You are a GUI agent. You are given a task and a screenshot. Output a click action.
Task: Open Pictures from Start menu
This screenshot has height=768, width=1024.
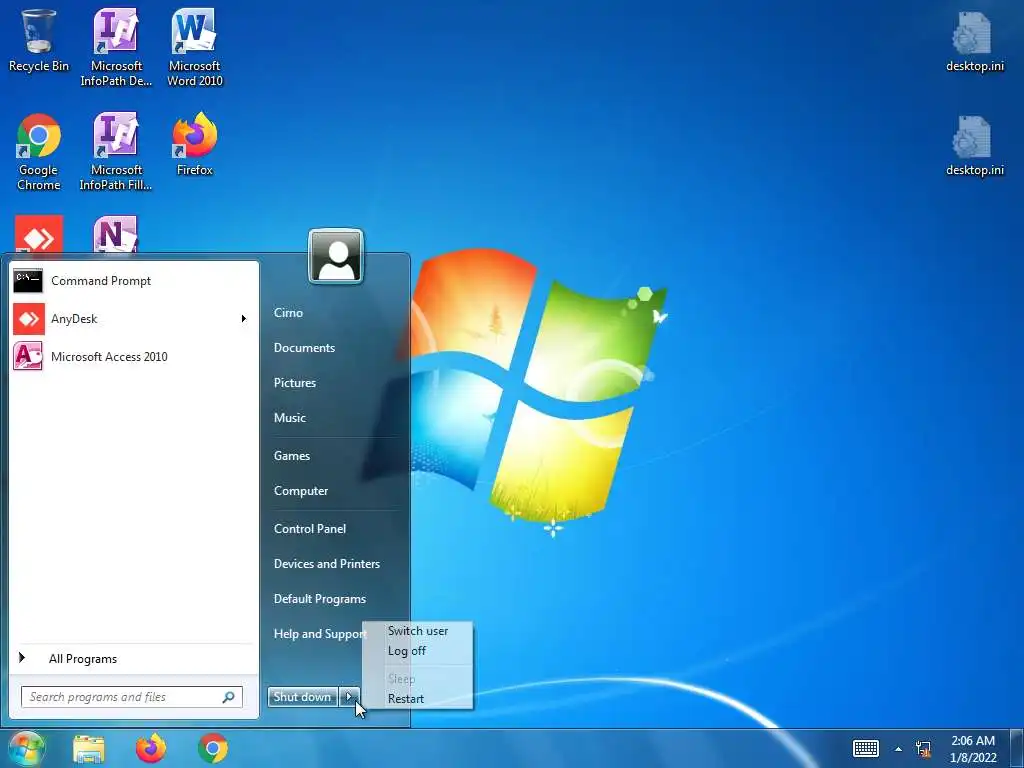tap(295, 383)
